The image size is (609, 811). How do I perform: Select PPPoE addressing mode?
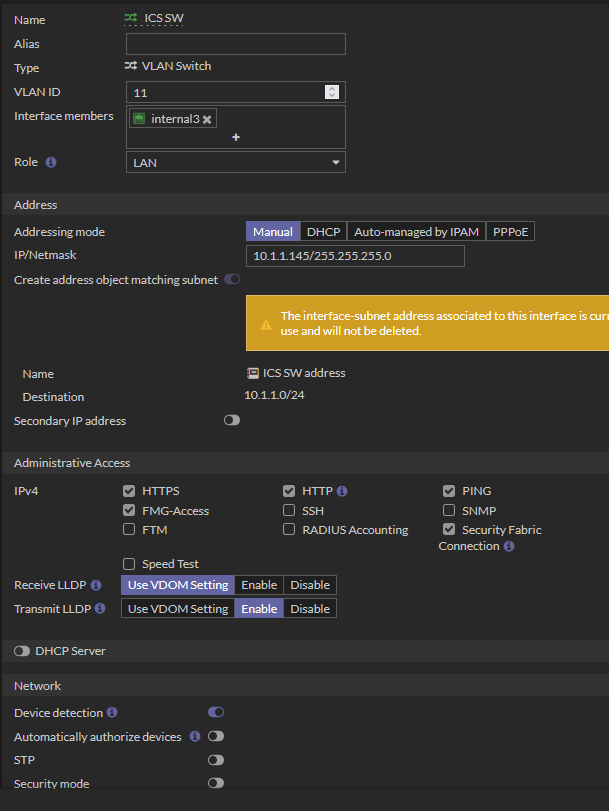click(x=510, y=232)
